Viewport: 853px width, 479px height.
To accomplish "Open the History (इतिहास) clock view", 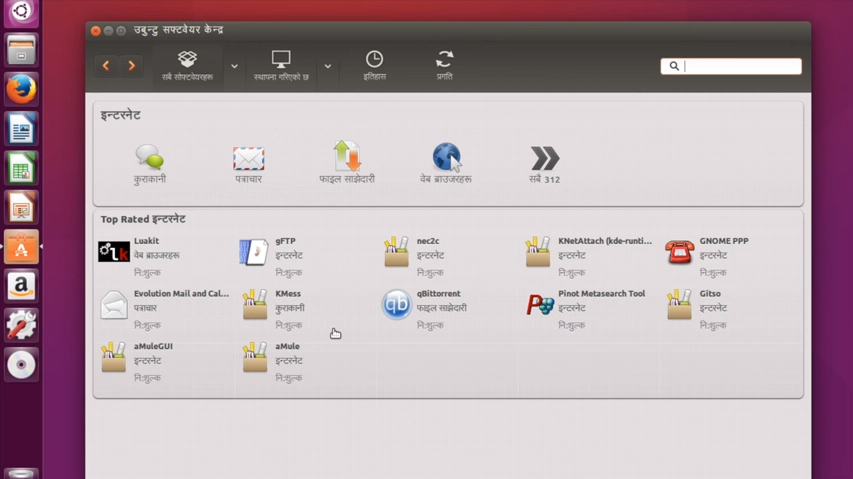I will [x=374, y=66].
